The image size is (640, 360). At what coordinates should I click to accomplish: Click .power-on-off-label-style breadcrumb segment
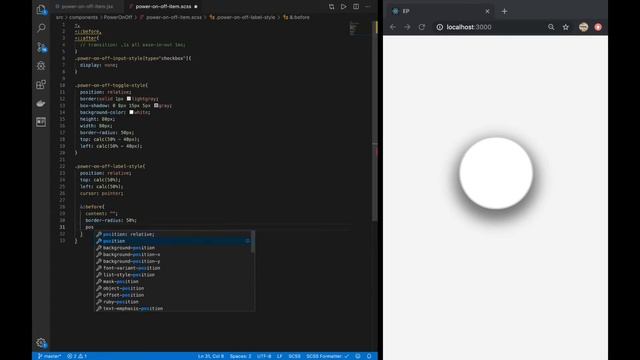coord(245,18)
